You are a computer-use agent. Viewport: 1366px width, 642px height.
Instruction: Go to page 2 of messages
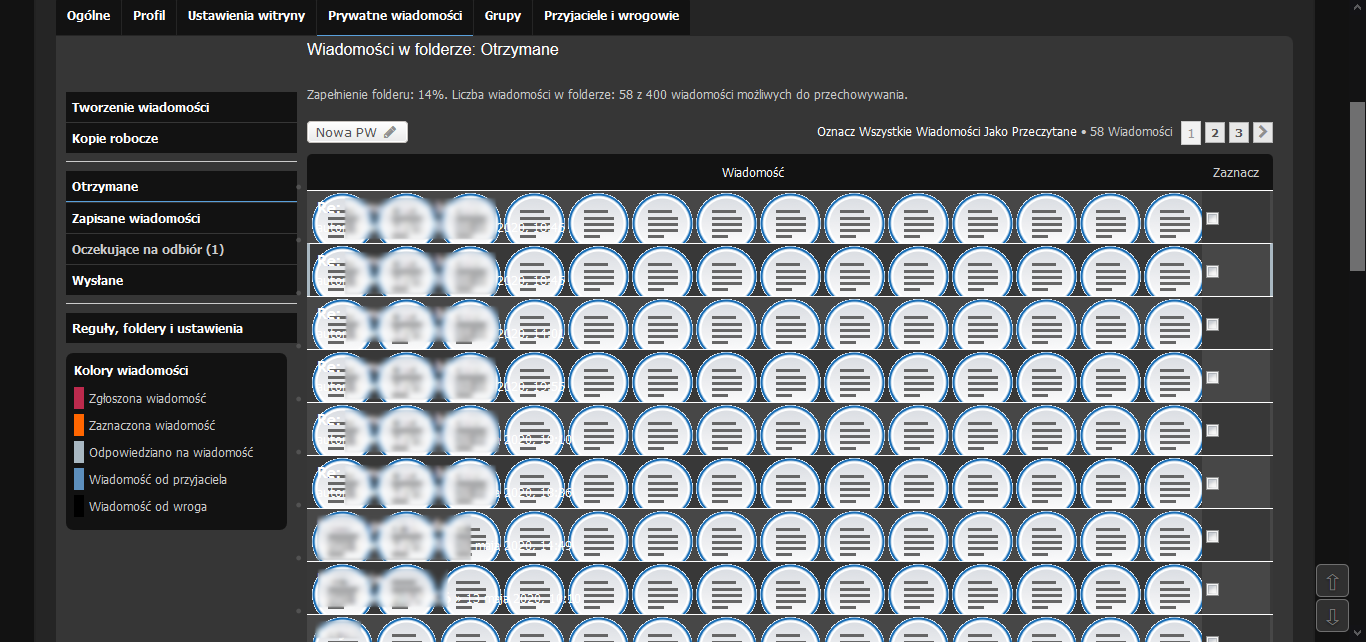click(1214, 133)
